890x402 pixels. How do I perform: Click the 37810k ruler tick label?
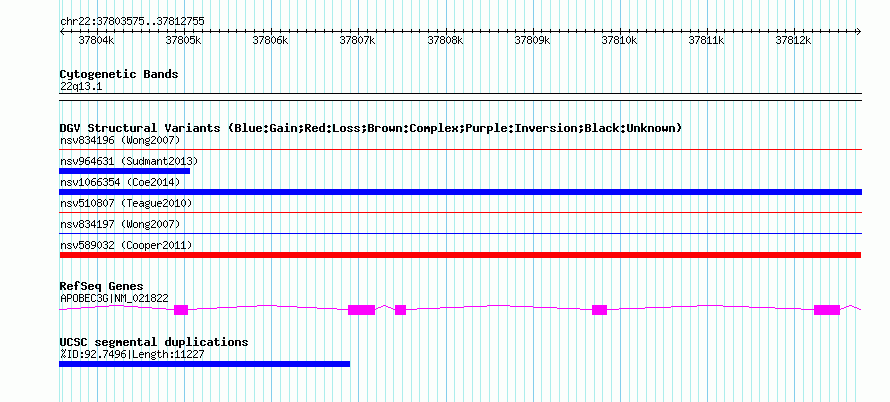pos(620,40)
